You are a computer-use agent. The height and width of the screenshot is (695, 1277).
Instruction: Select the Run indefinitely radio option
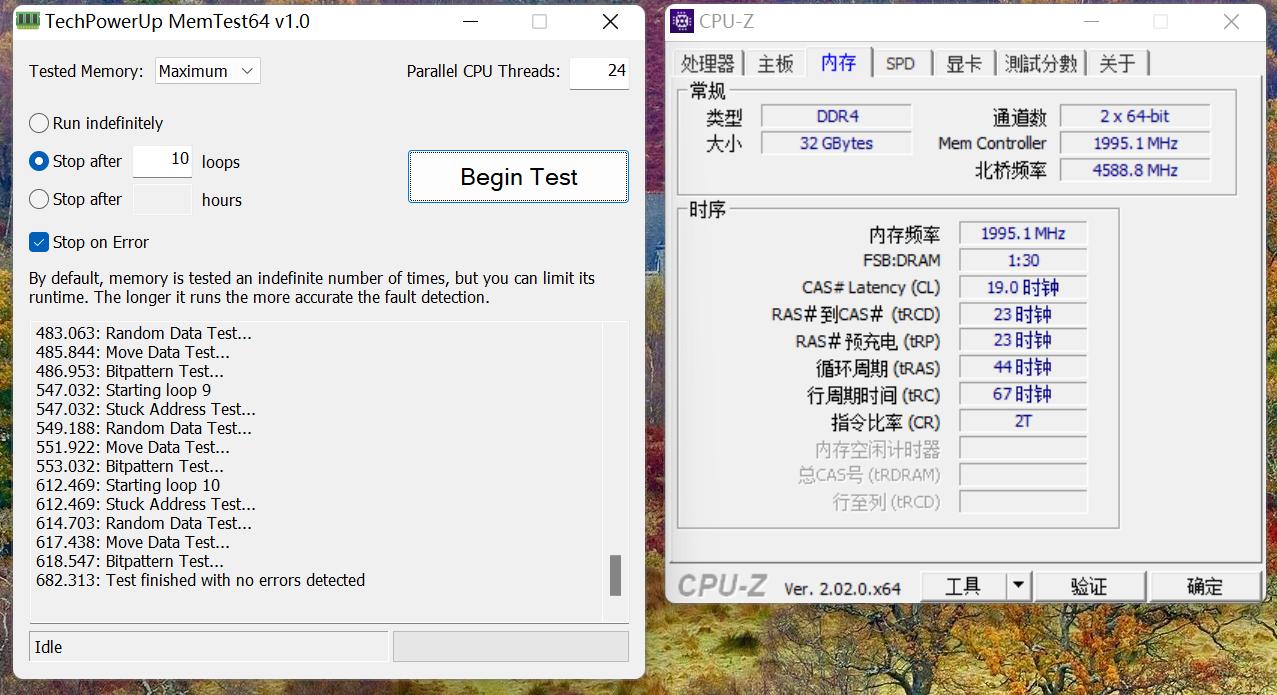click(x=39, y=123)
